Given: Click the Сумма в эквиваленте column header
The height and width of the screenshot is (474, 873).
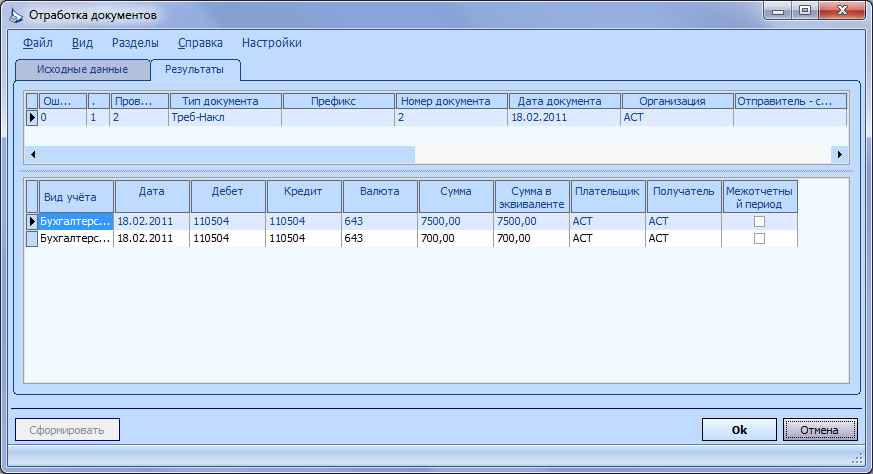Looking at the screenshot, I should 532,197.
